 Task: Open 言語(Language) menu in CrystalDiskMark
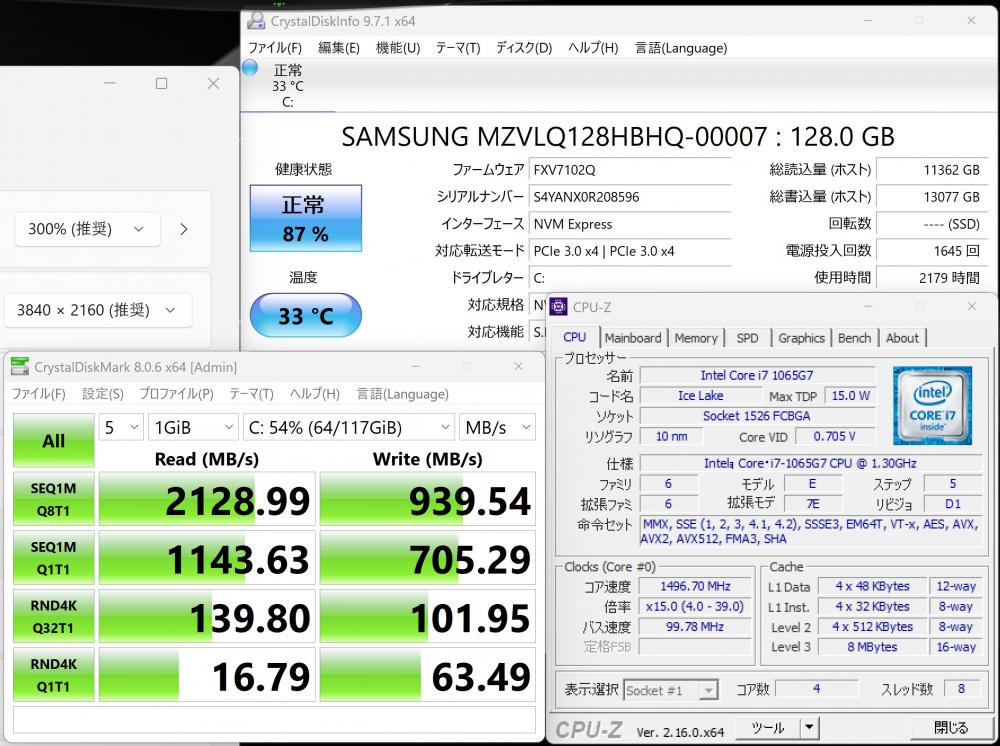[x=402, y=394]
